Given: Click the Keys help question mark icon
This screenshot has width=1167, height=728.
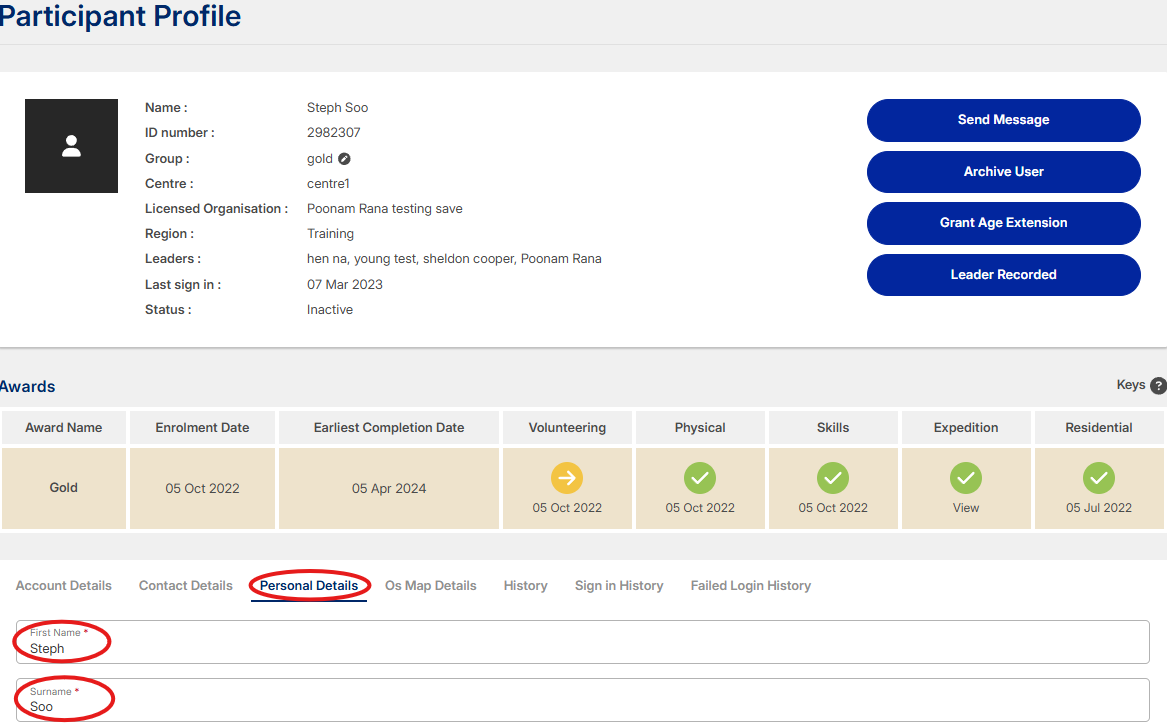Looking at the screenshot, I should [x=1158, y=386].
